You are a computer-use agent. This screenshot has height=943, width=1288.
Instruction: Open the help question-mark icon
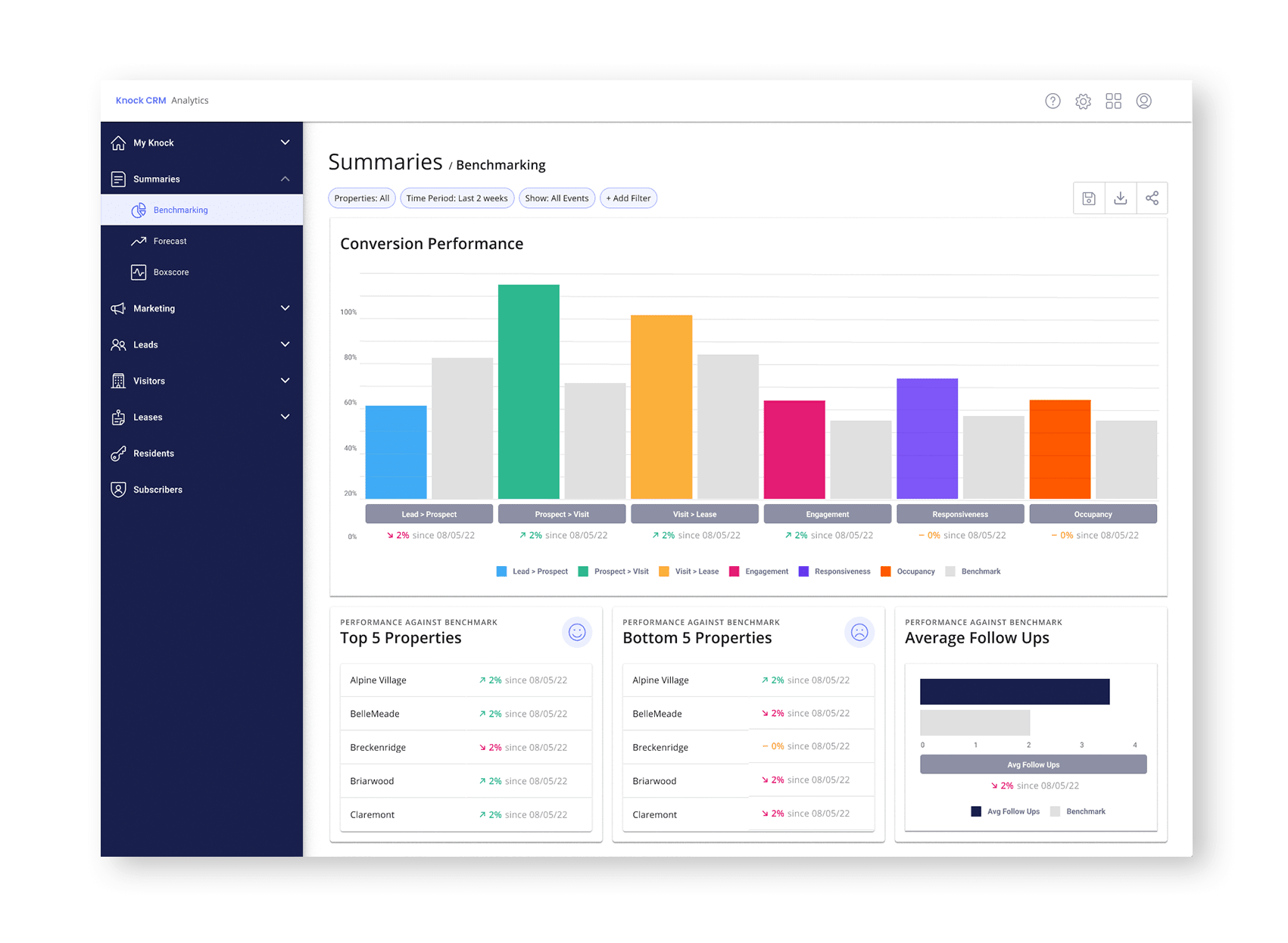coord(1053,101)
